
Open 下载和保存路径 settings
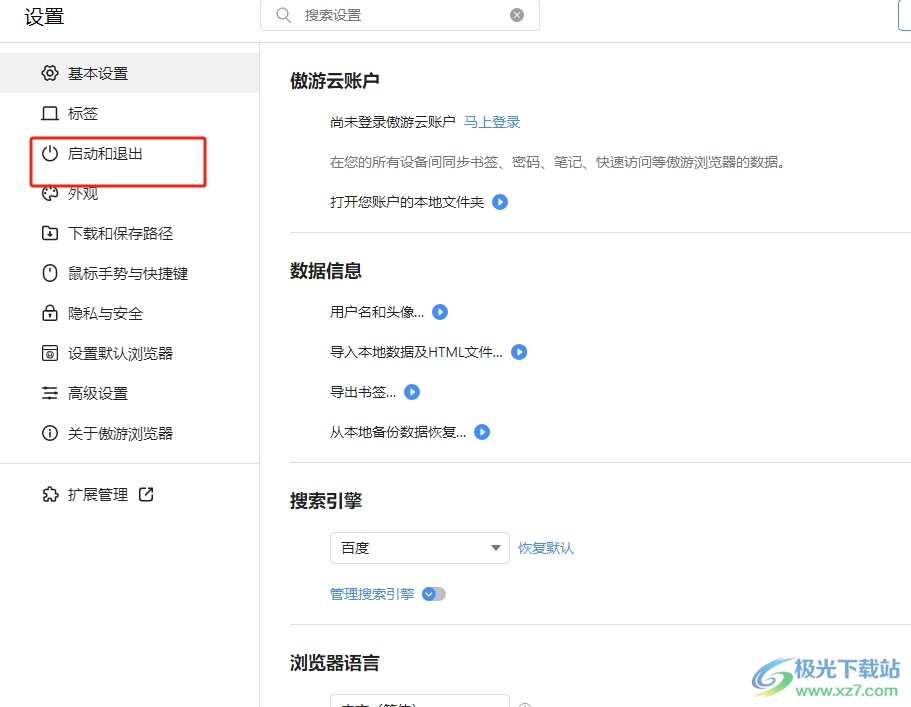tap(130, 234)
